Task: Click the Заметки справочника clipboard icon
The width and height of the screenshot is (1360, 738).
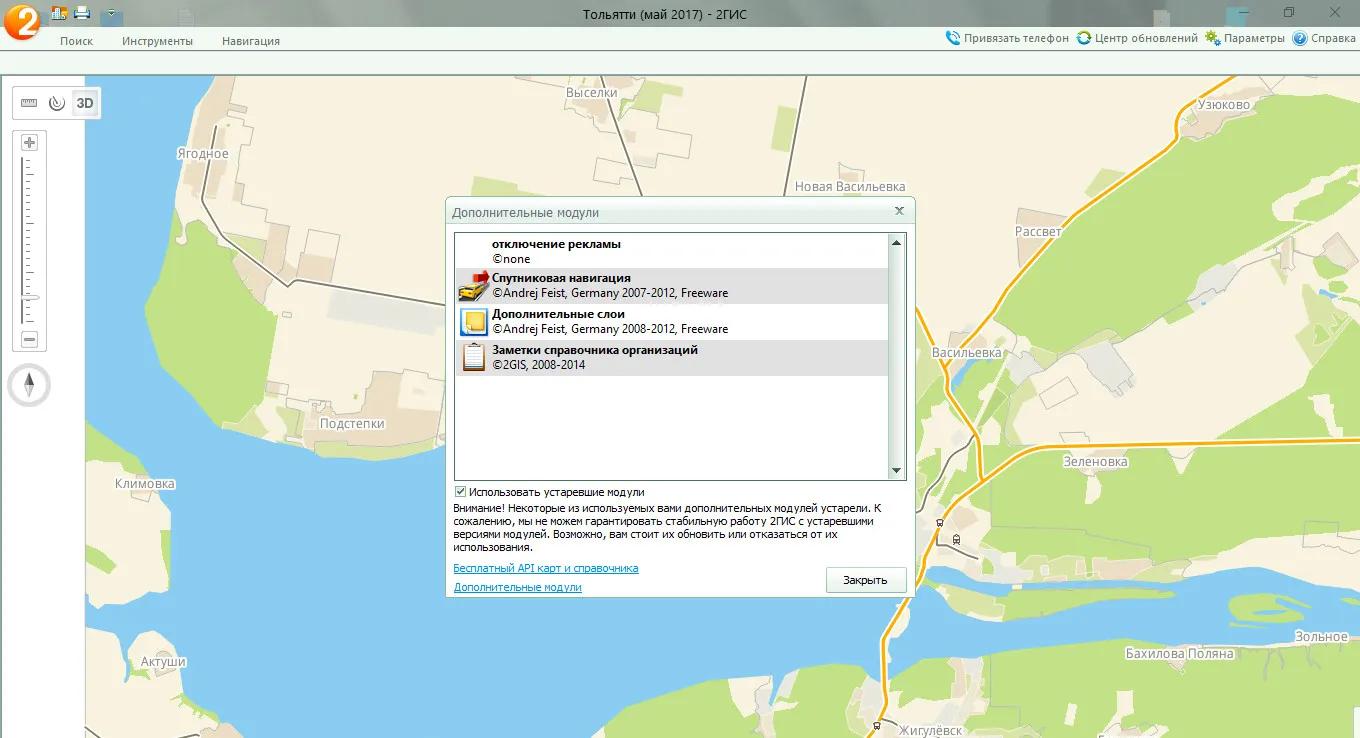Action: tap(473, 357)
